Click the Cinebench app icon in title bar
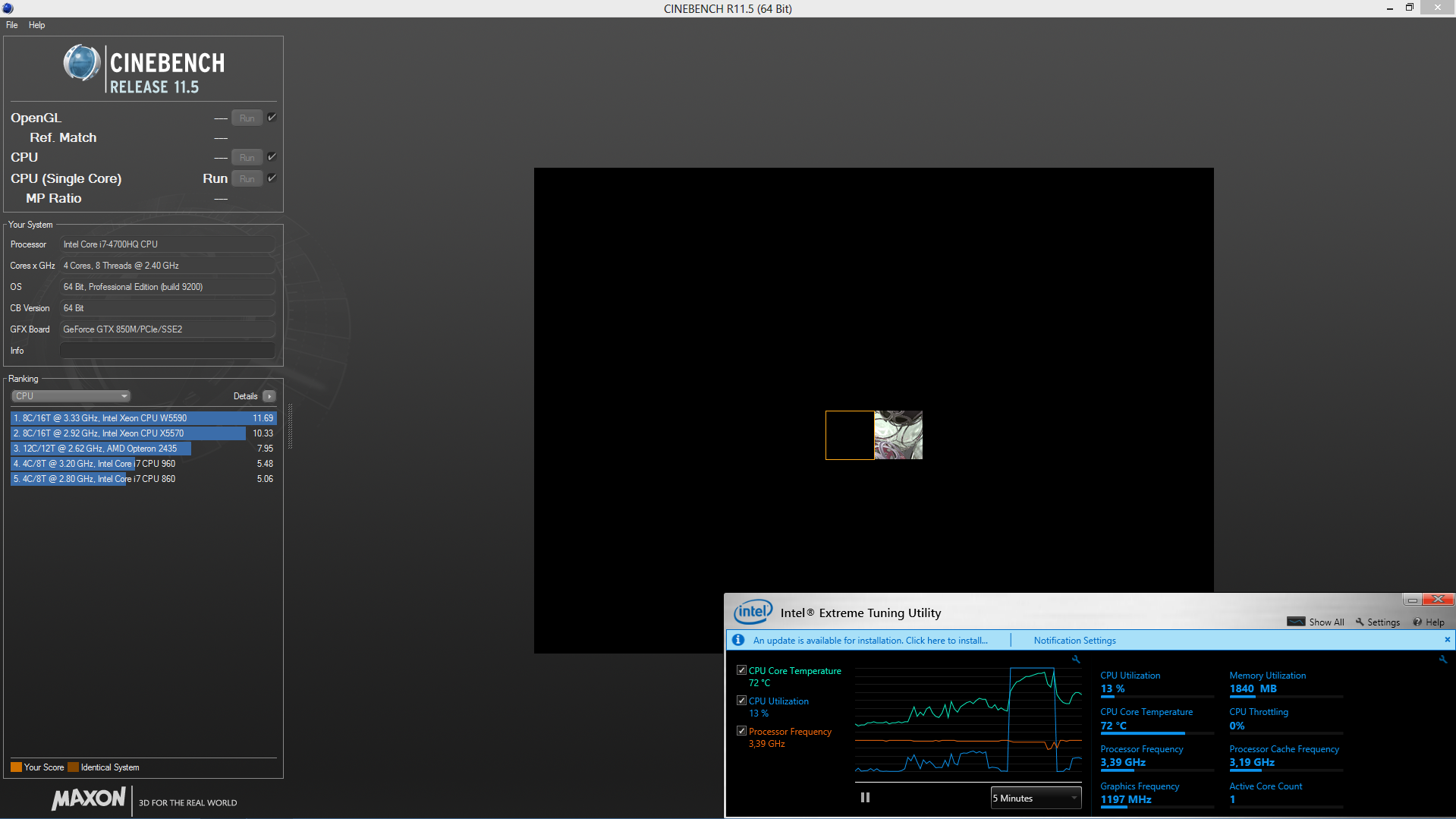 tap(8, 8)
